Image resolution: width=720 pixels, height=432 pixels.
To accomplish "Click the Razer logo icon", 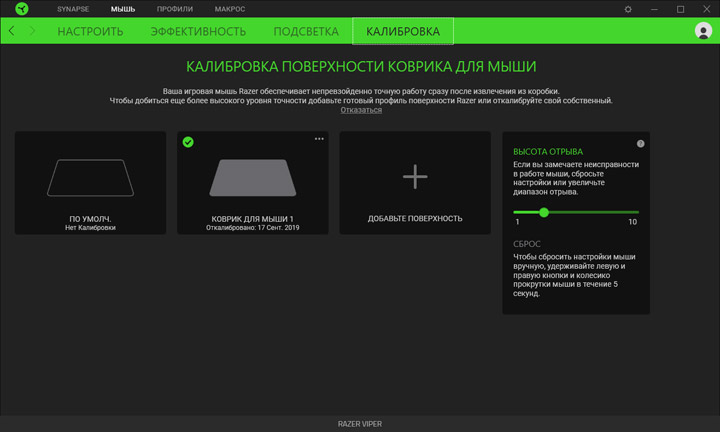I will tap(22, 9).
